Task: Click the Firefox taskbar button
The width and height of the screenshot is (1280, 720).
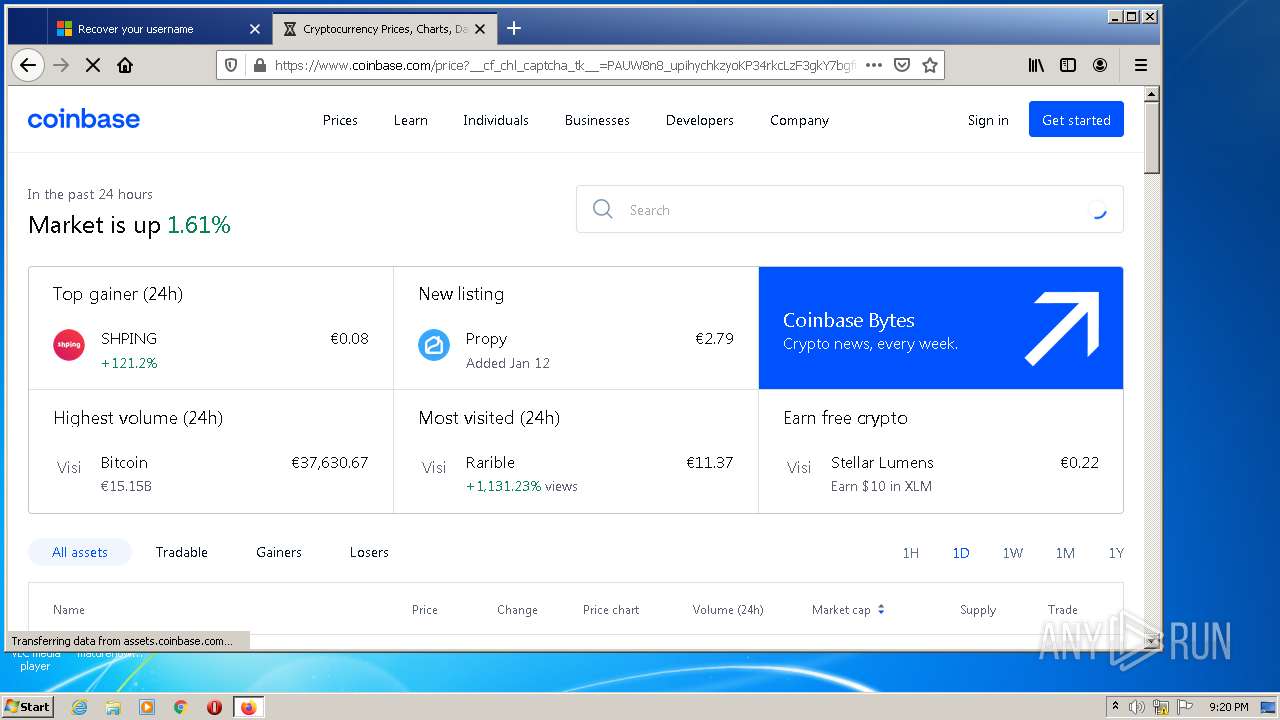Action: tap(248, 707)
